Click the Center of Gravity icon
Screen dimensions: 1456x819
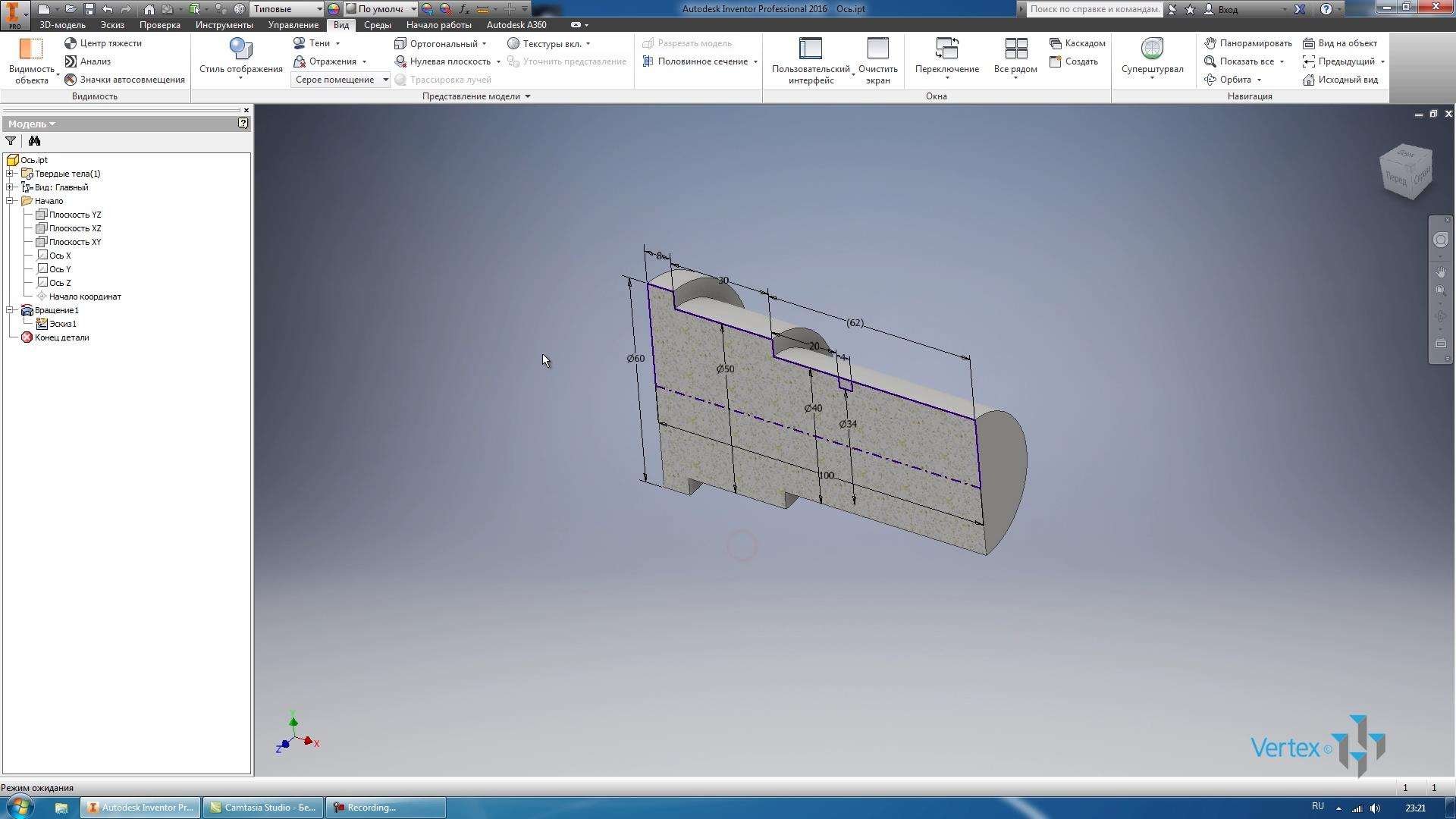coord(71,43)
